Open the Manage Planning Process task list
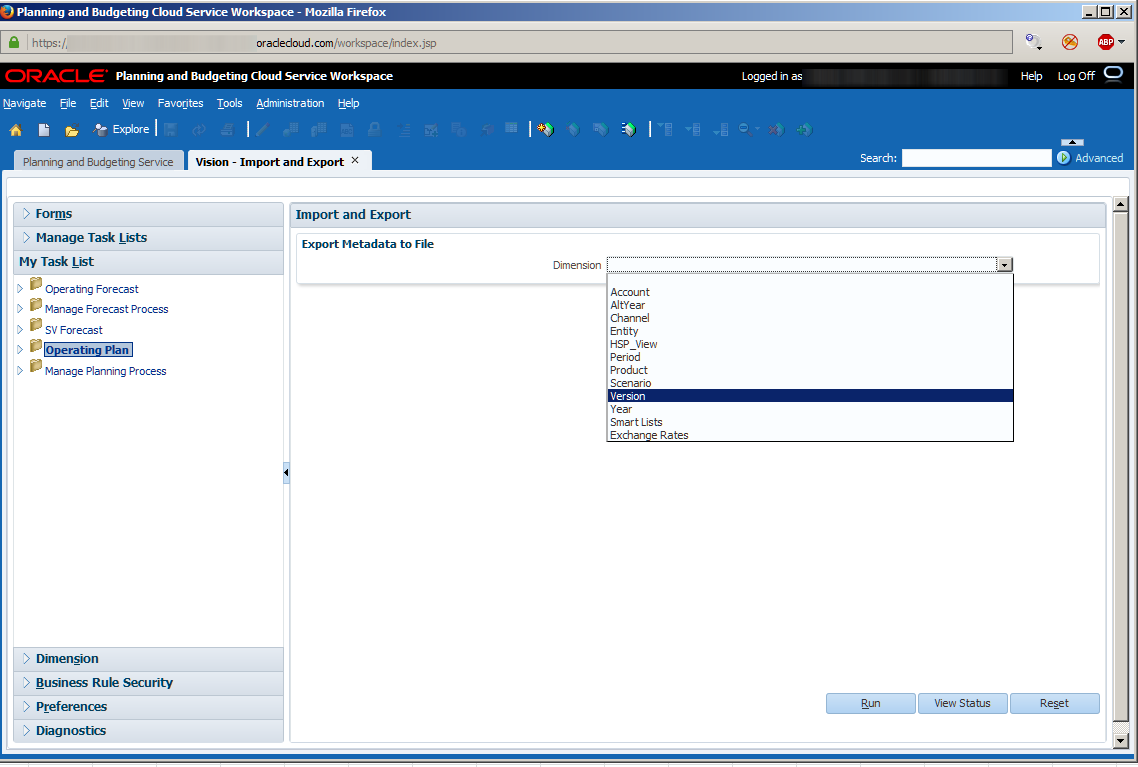Viewport: 1138px width, 767px height. [105, 371]
